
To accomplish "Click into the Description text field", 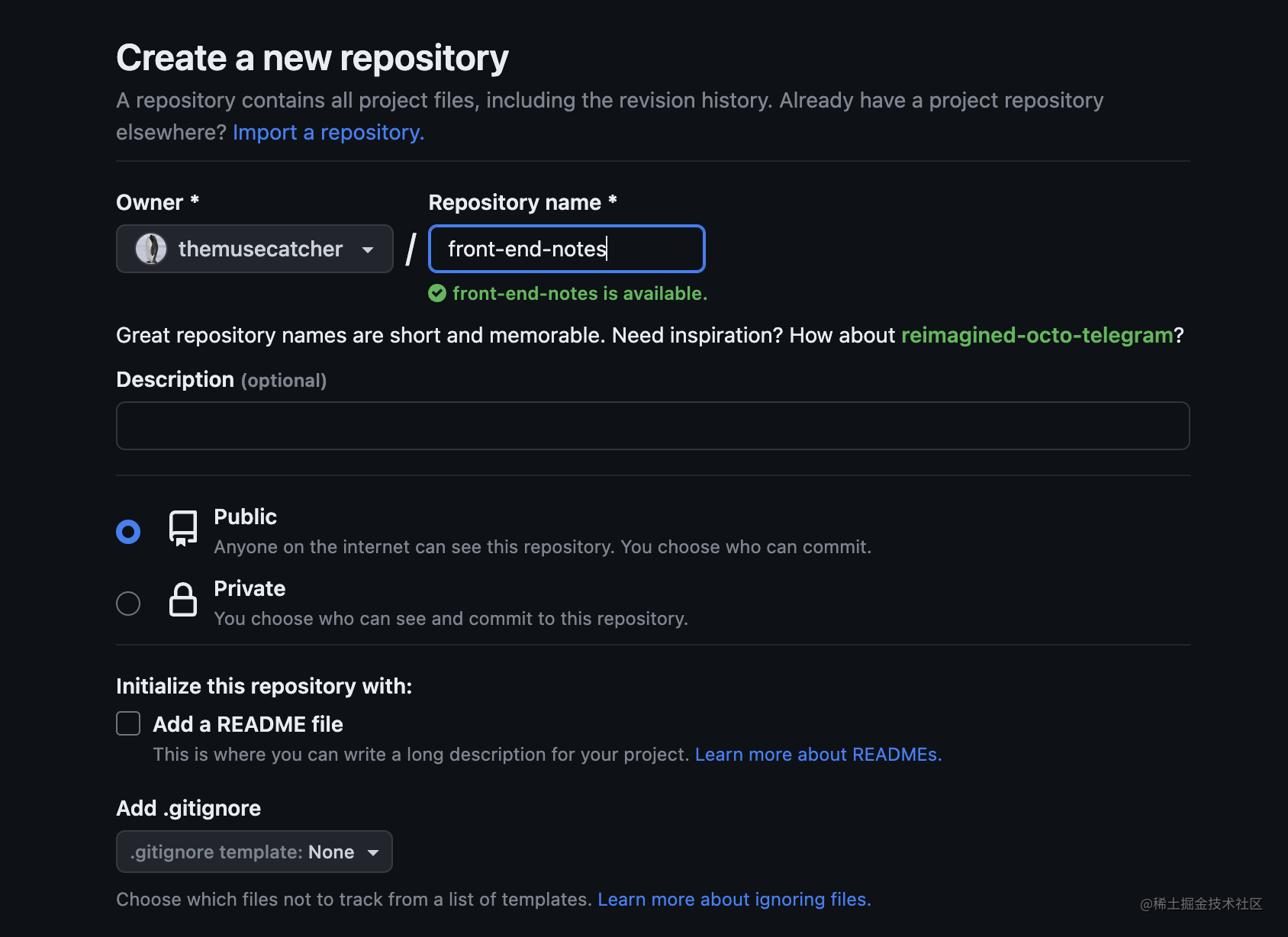I will pos(653,426).
